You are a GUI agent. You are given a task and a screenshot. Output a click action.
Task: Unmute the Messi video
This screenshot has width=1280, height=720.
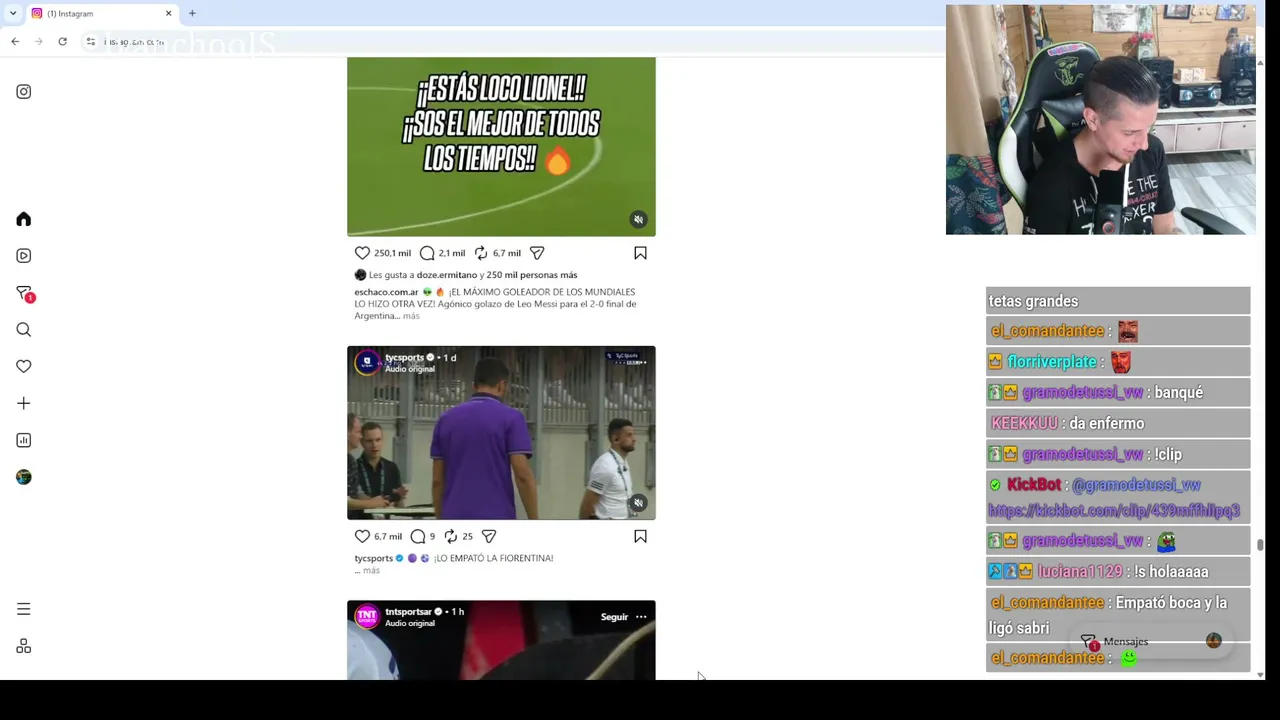point(638,219)
